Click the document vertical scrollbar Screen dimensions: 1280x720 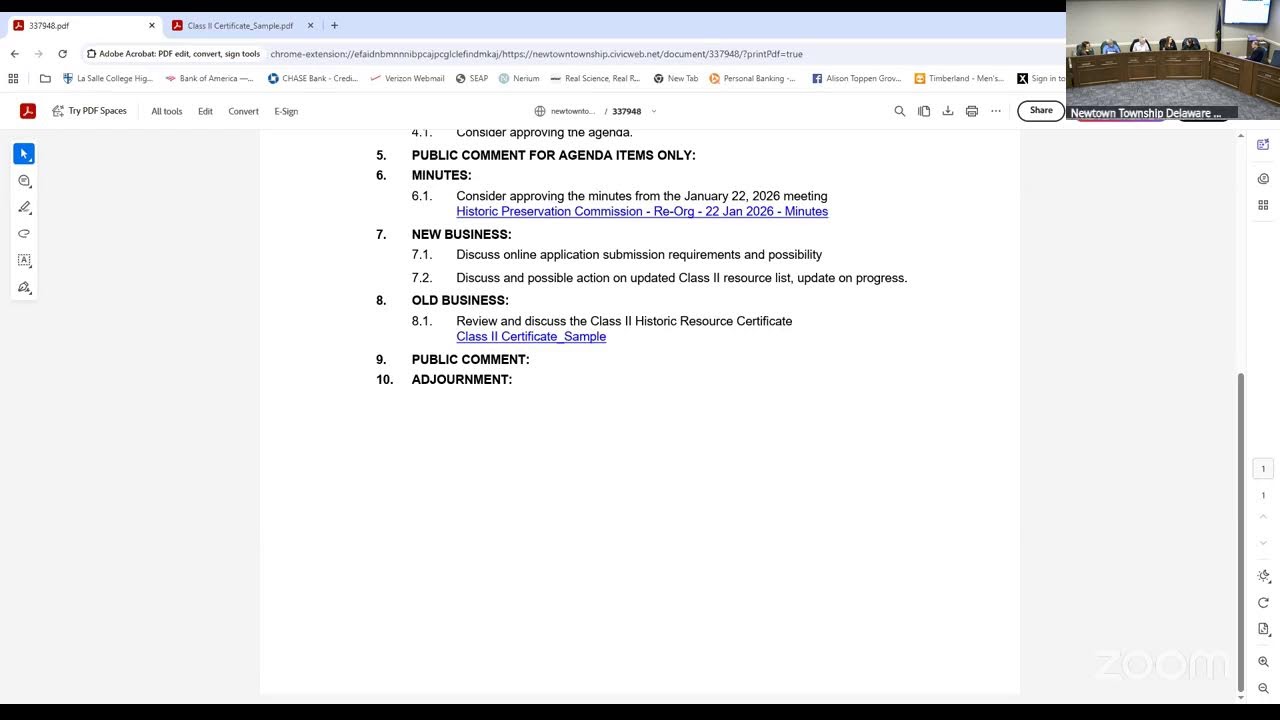1241,533
